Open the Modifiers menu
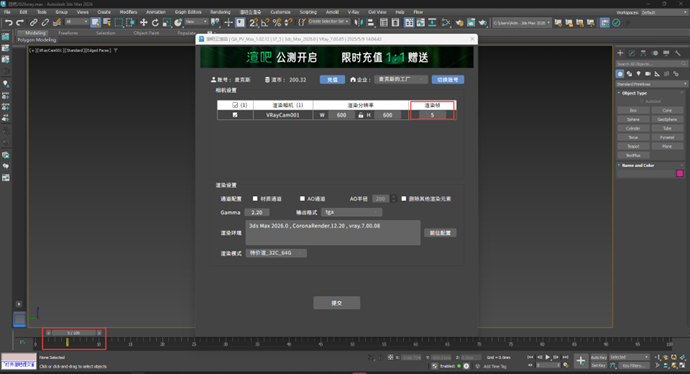Screen dimensions: 690x374 (128, 12)
